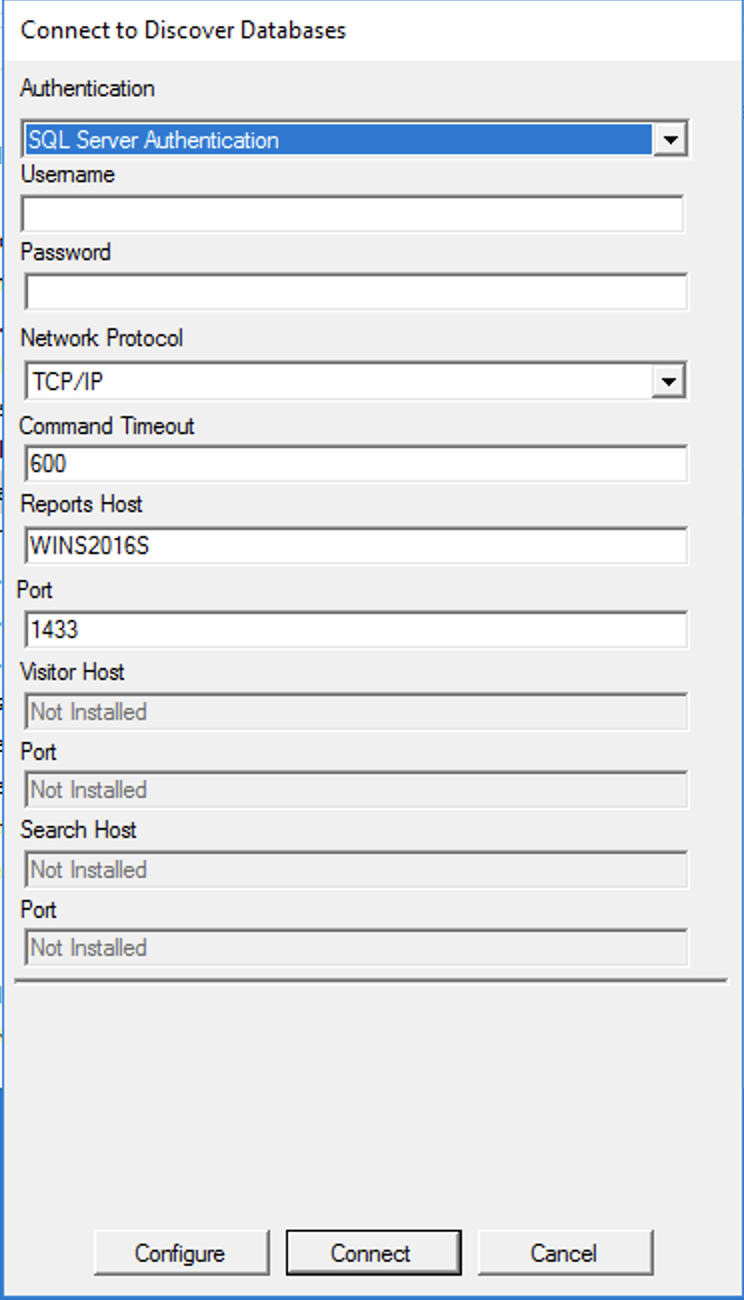Click the Username input field

click(352, 214)
